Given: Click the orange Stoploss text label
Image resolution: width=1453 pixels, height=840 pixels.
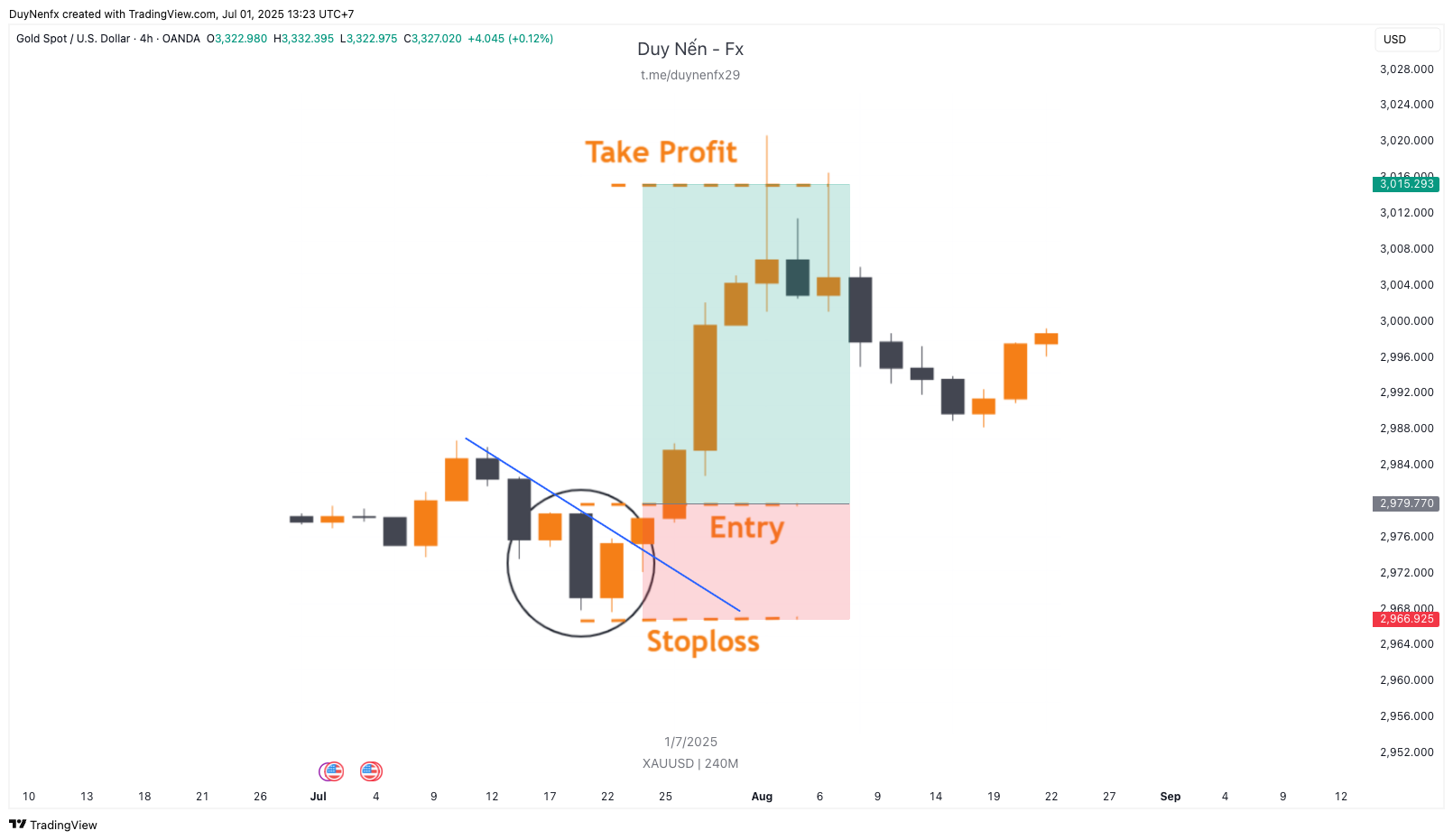Looking at the screenshot, I should coord(703,642).
